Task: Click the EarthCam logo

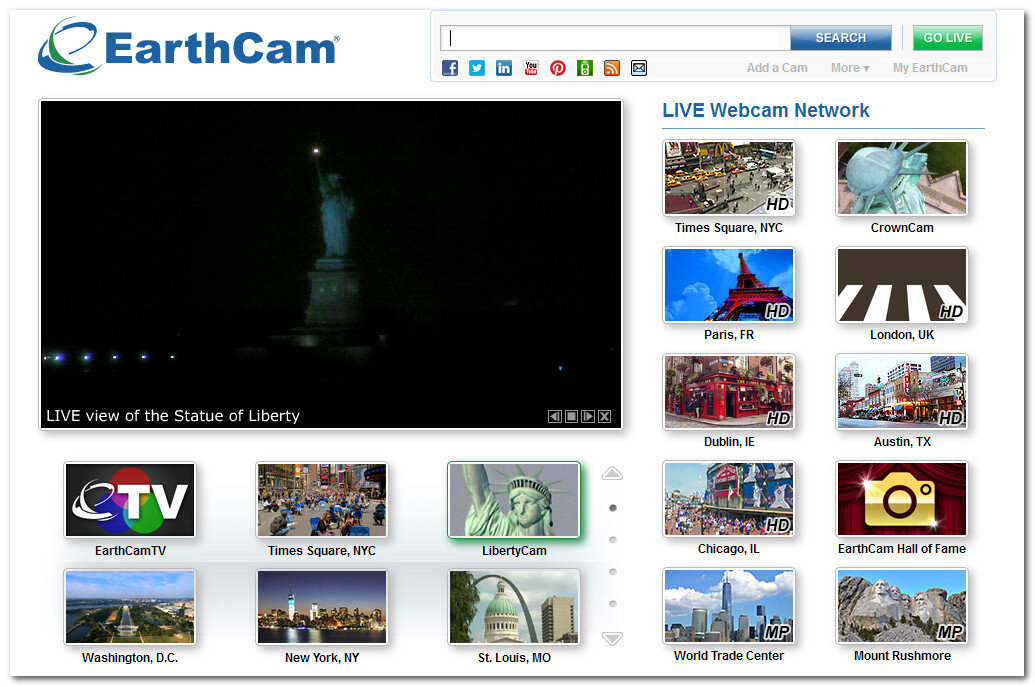Action: click(189, 46)
